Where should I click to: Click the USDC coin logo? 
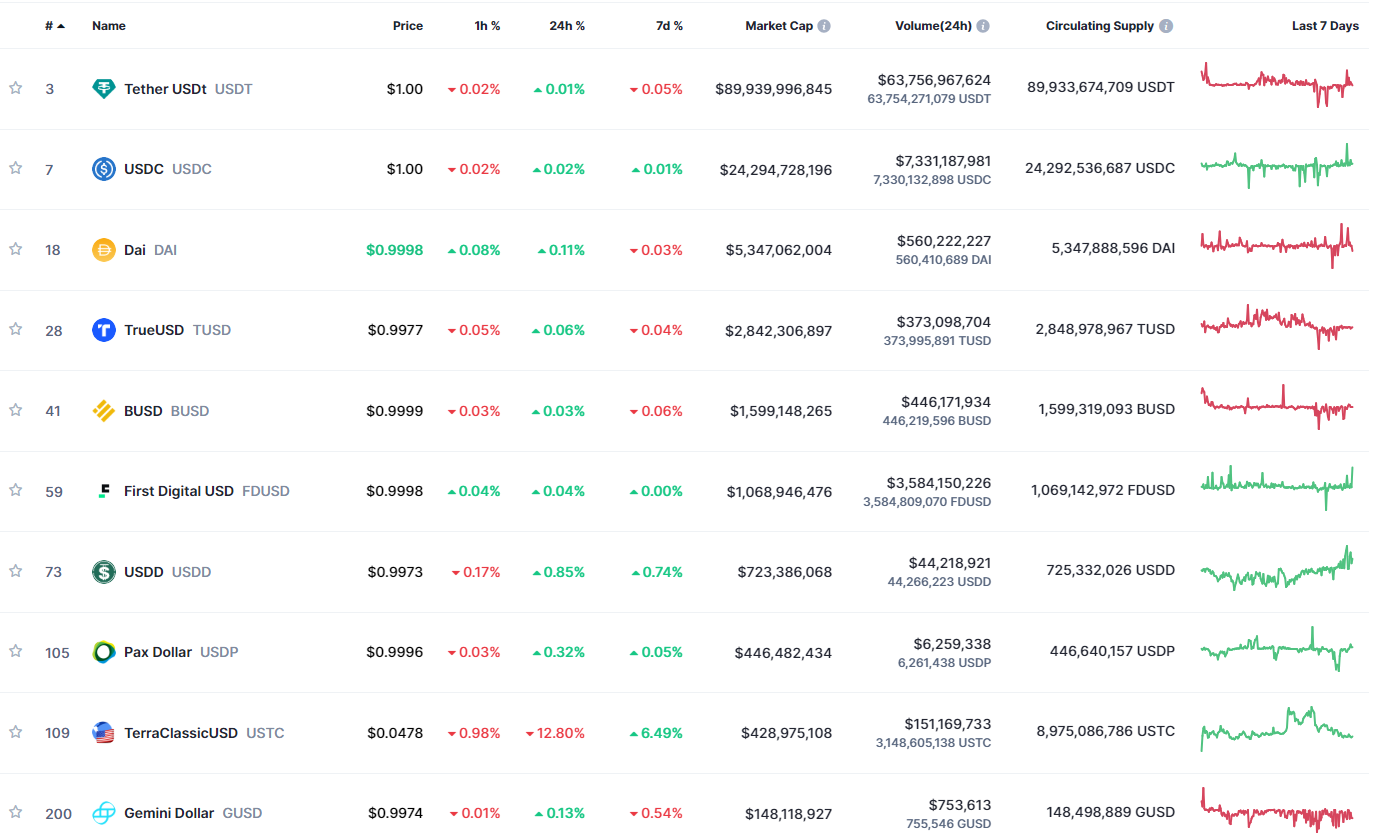pos(104,169)
